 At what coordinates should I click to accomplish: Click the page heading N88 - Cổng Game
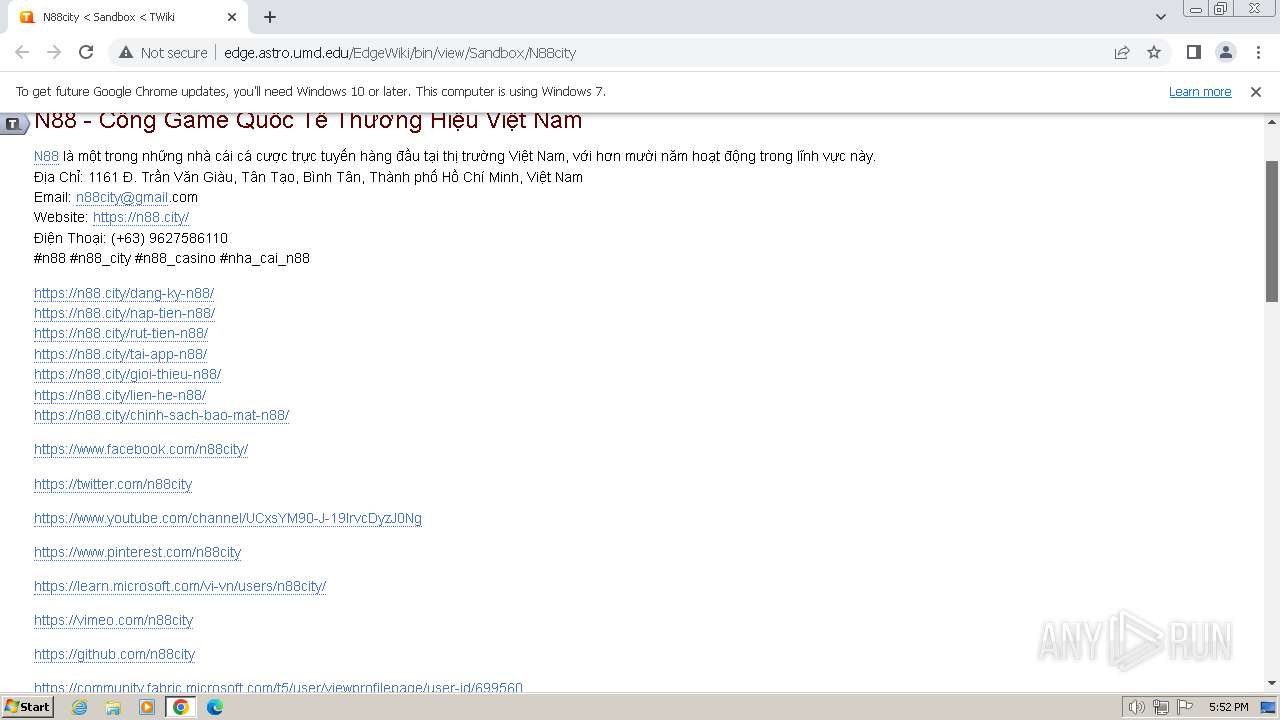pyautogui.click(x=308, y=121)
